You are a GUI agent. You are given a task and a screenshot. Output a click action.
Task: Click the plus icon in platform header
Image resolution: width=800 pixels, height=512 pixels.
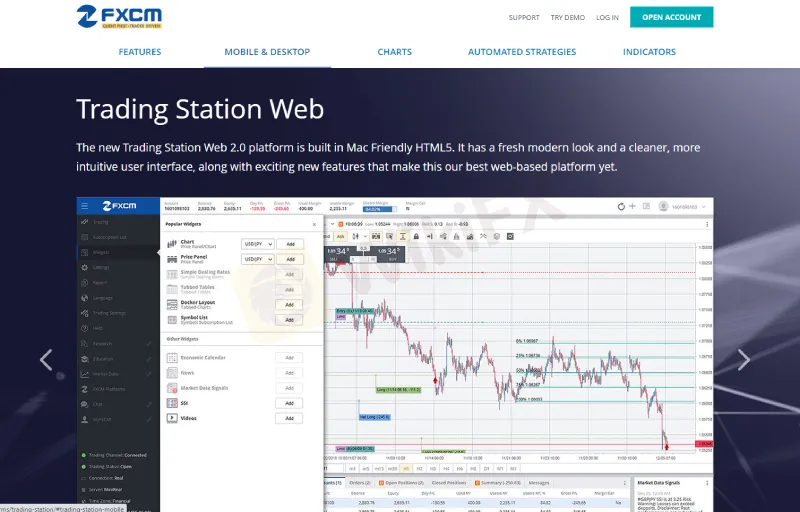[x=632, y=206]
